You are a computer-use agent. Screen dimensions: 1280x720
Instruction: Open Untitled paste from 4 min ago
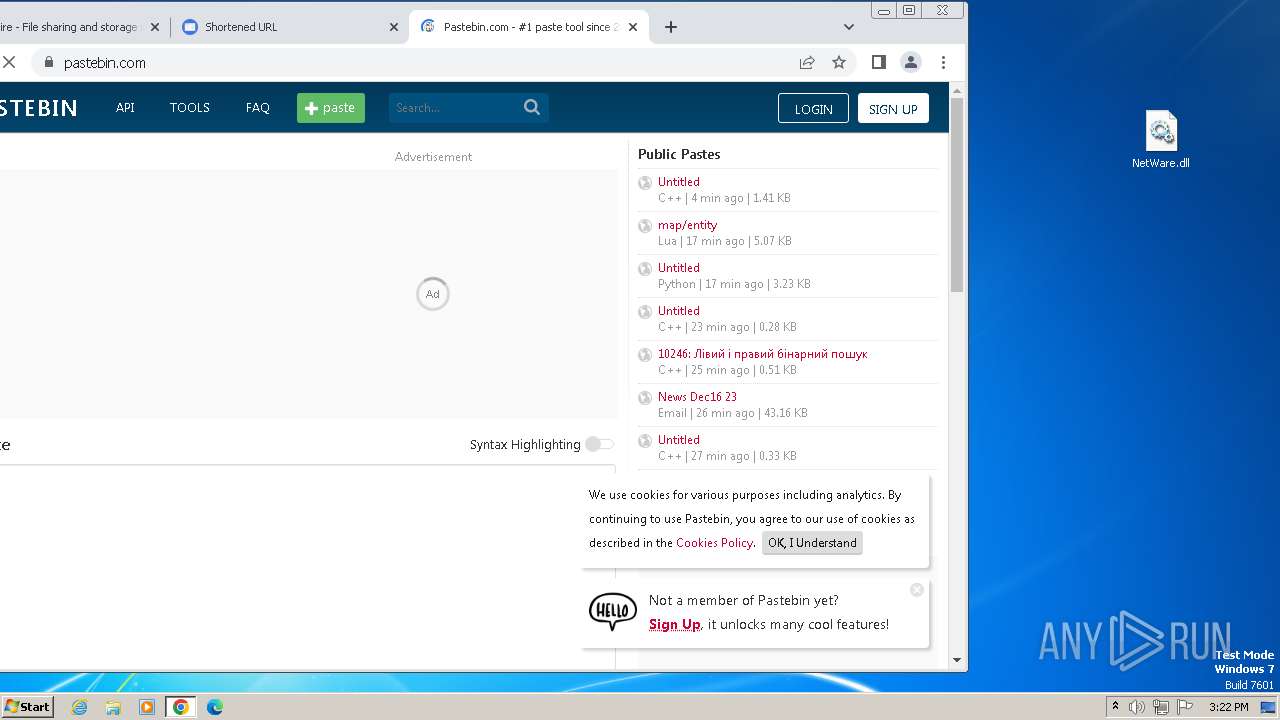pyautogui.click(x=679, y=182)
